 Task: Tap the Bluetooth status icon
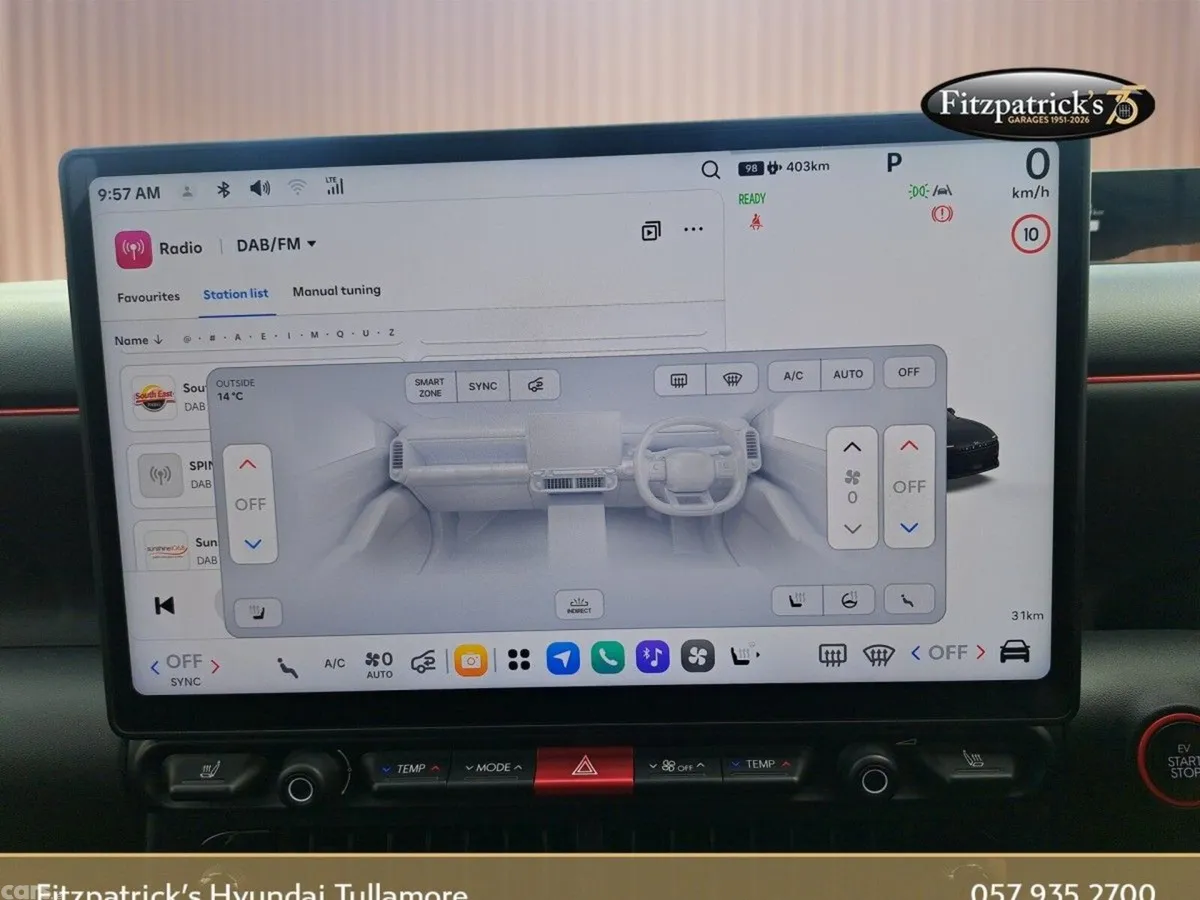point(224,190)
